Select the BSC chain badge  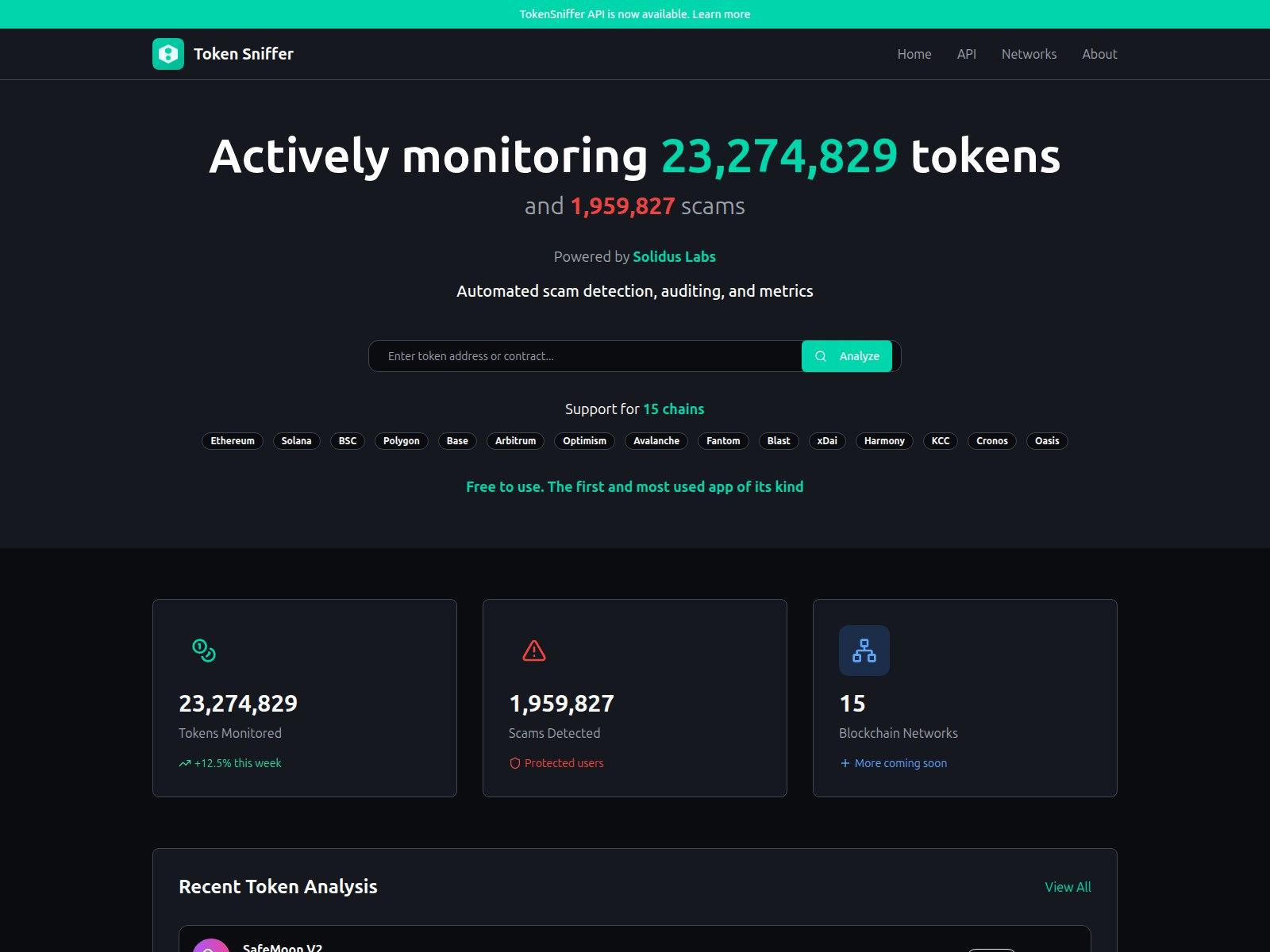click(348, 441)
